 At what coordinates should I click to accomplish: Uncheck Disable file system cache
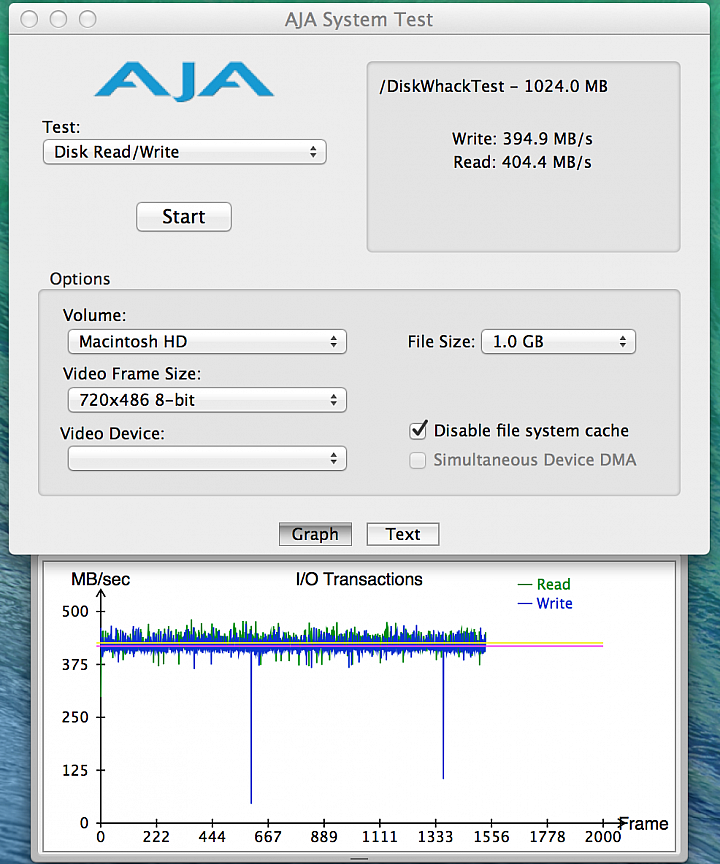coord(418,430)
